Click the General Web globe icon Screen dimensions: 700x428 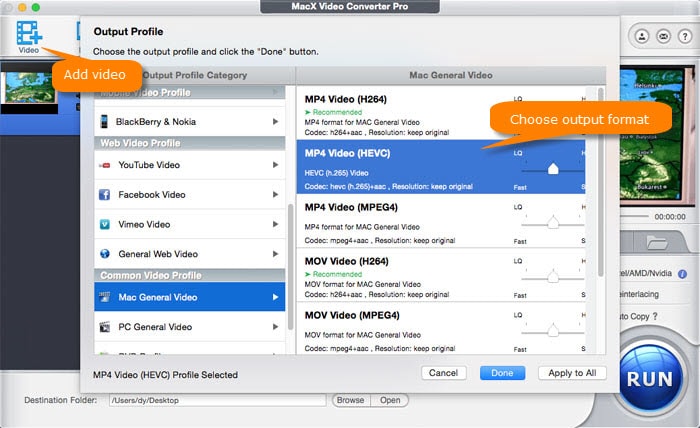click(104, 253)
